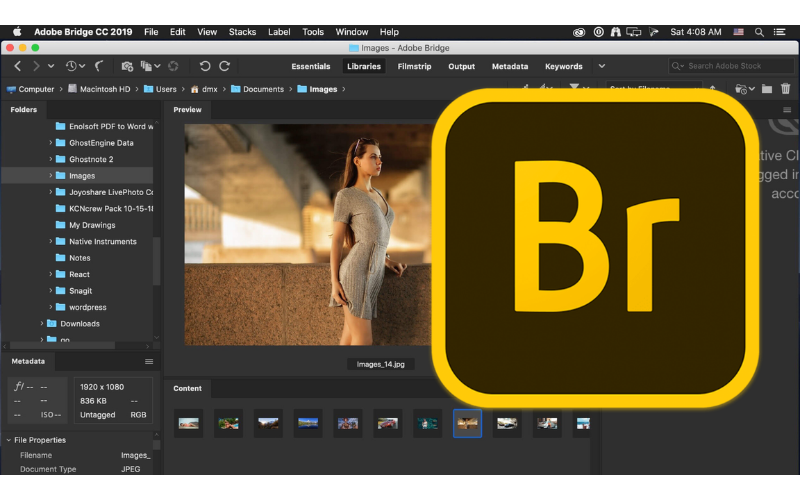Open the Stacks menu
800x500 pixels.
point(242,32)
